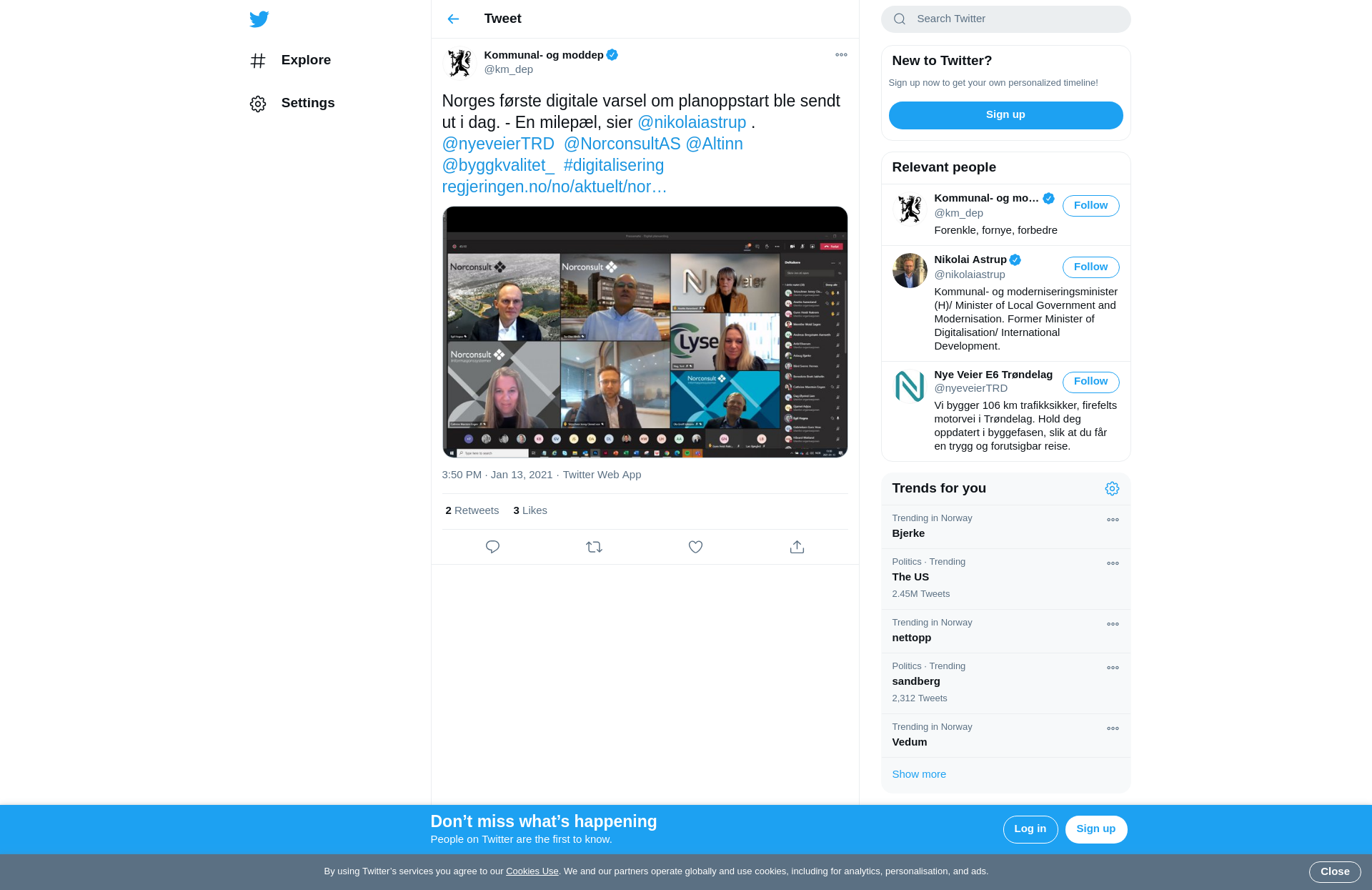Open #digitalisering hashtag
Viewport: 1372px width, 890px height.
coord(613,165)
